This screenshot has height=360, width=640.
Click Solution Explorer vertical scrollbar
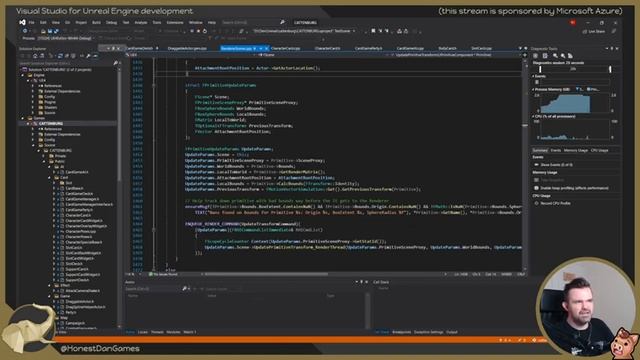tap(119, 196)
